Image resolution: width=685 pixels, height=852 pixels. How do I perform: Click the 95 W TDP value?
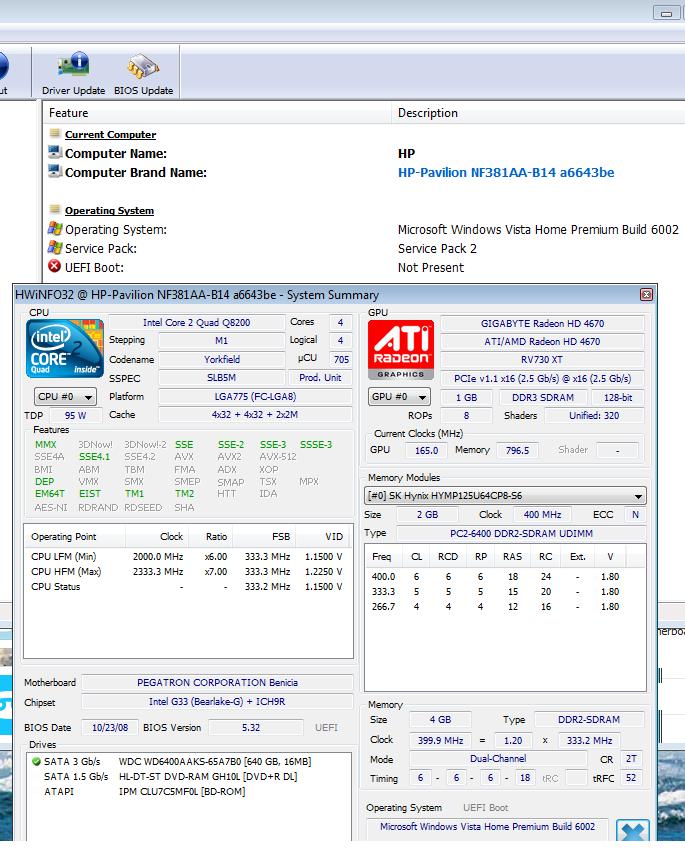76,415
